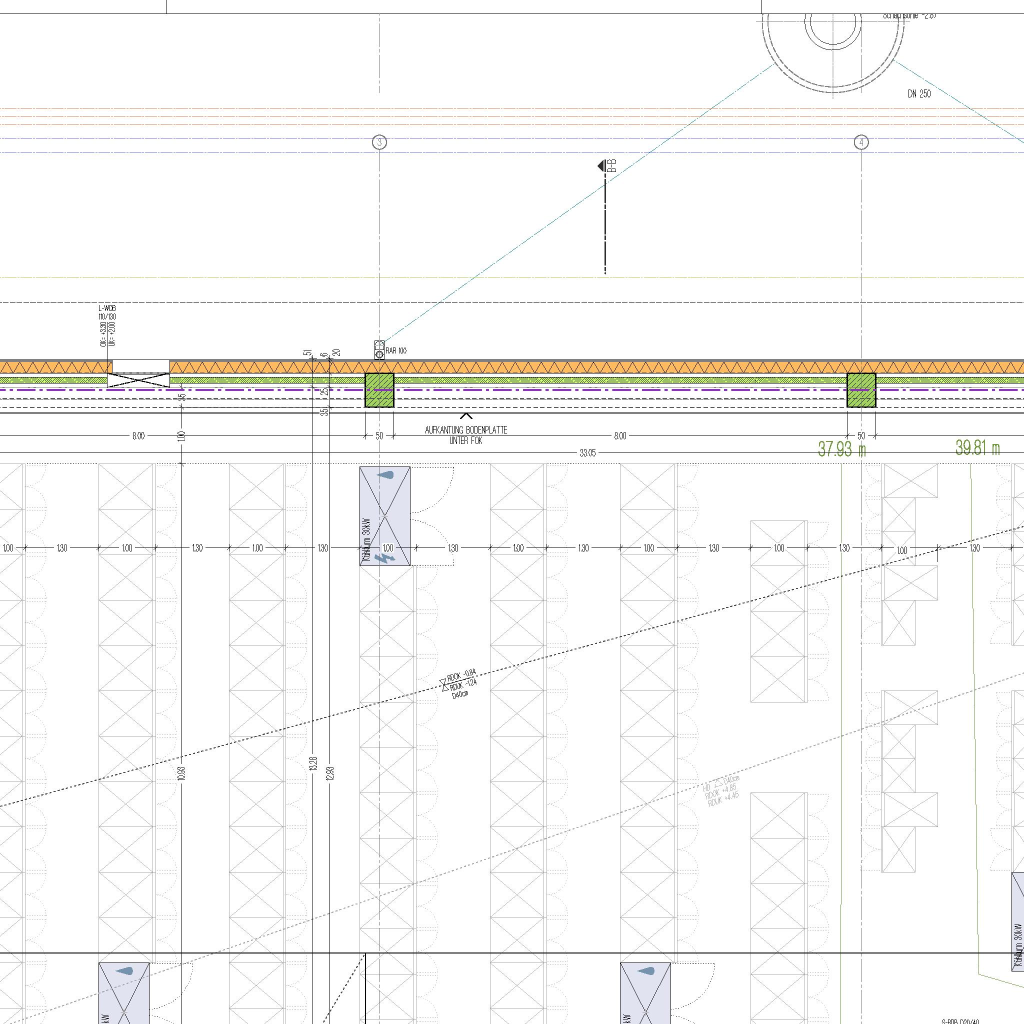Click the grid axis bubble numbered 4
The width and height of the screenshot is (1024, 1024).
[862, 142]
